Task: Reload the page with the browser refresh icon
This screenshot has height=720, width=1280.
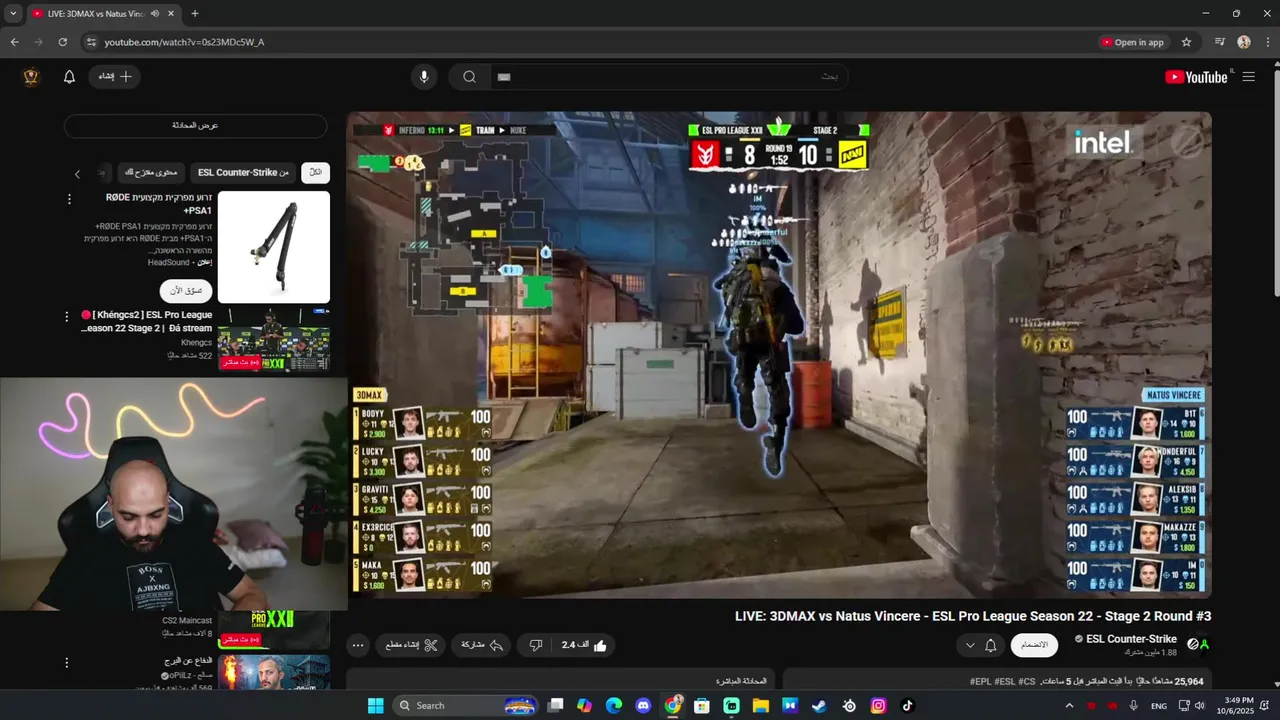Action: [x=63, y=42]
